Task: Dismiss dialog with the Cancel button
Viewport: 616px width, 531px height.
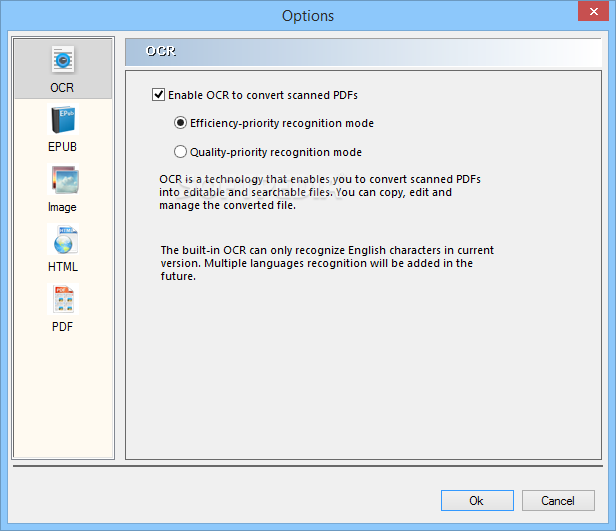Action: point(558,500)
